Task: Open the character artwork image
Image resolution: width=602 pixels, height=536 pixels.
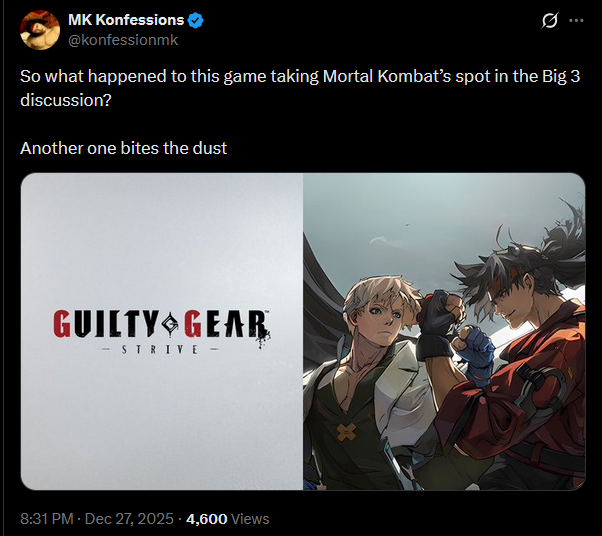Action: pos(444,331)
